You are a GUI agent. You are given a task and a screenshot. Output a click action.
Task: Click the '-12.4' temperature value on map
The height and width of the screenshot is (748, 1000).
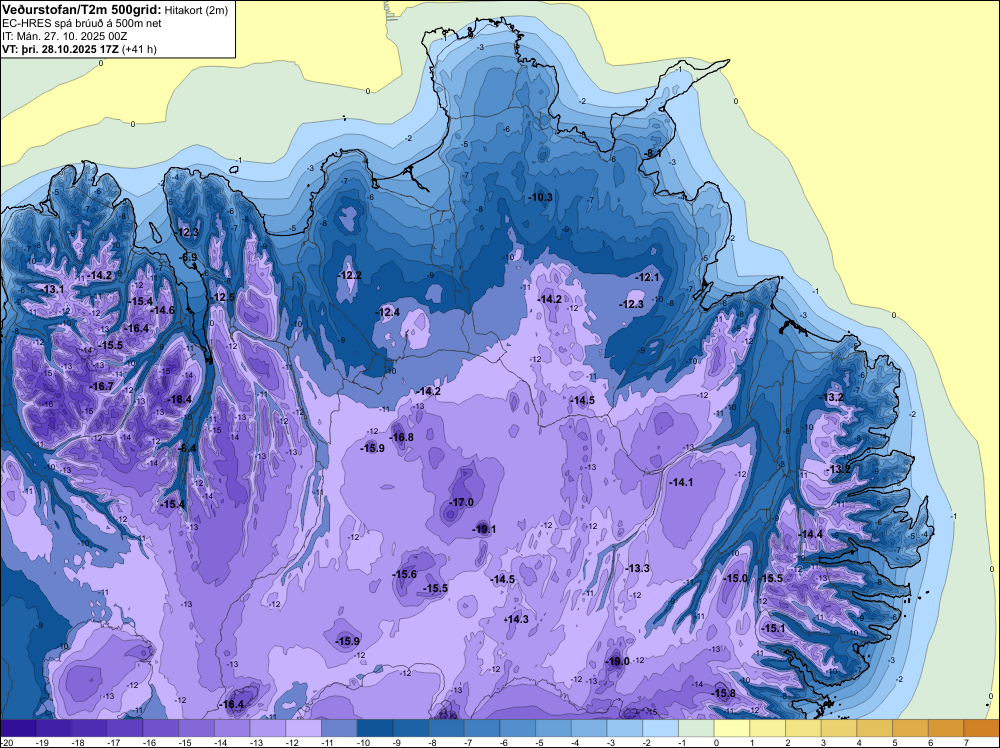click(388, 312)
